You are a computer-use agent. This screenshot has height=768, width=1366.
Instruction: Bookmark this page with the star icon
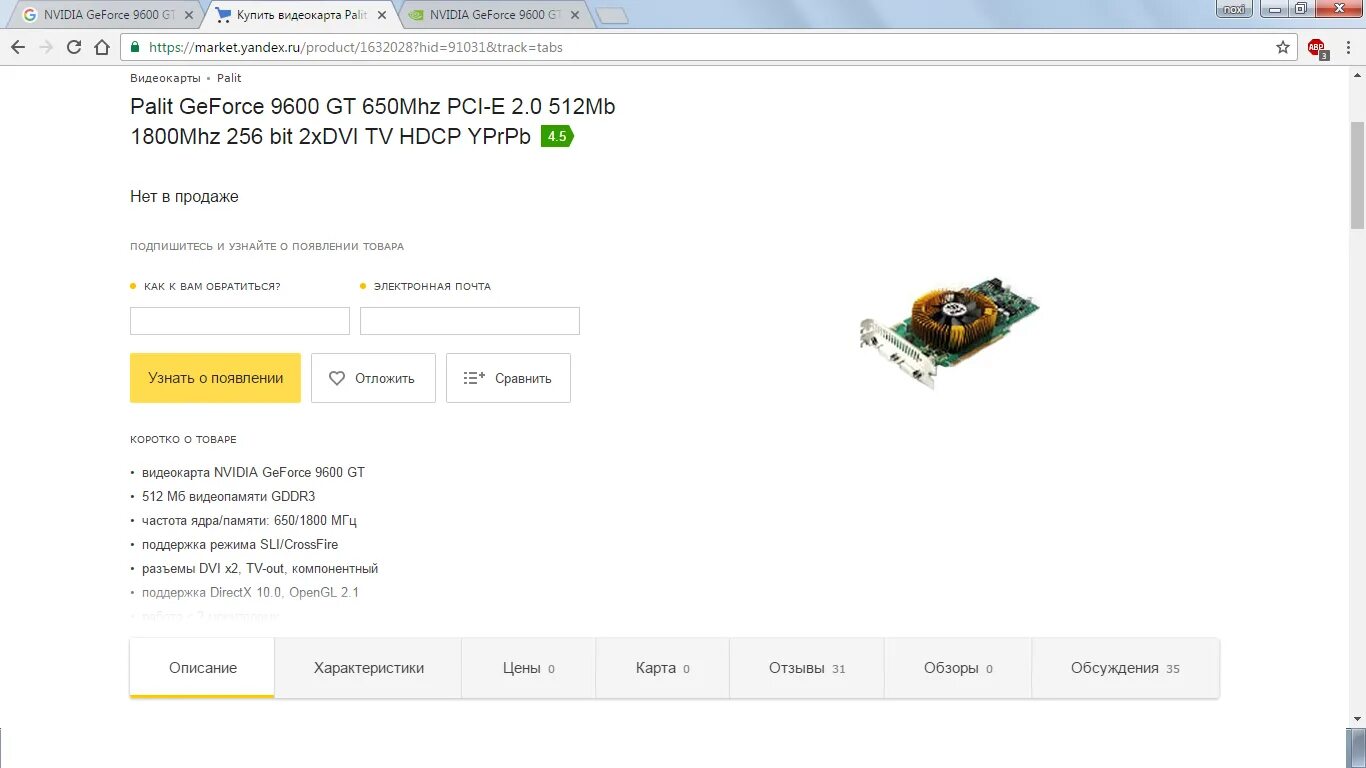click(1283, 47)
